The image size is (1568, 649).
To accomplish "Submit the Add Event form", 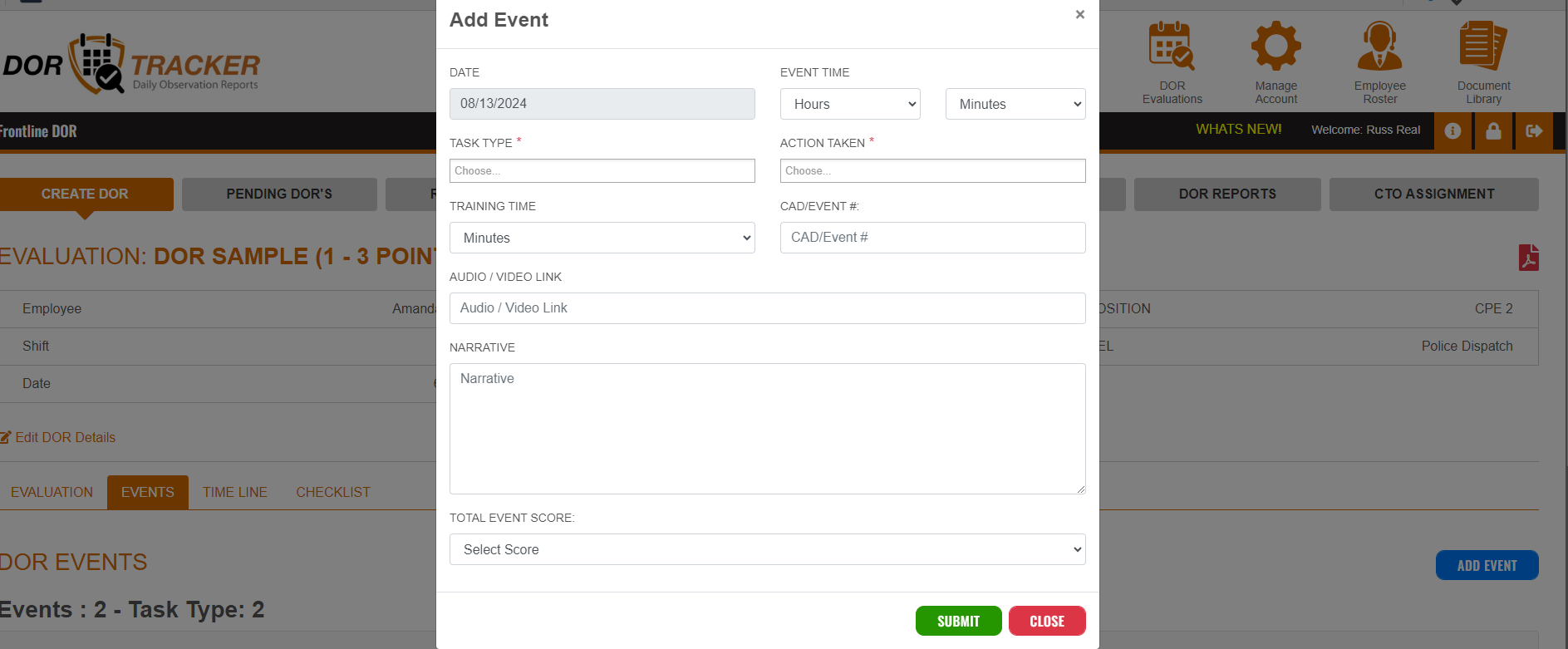I will [958, 621].
